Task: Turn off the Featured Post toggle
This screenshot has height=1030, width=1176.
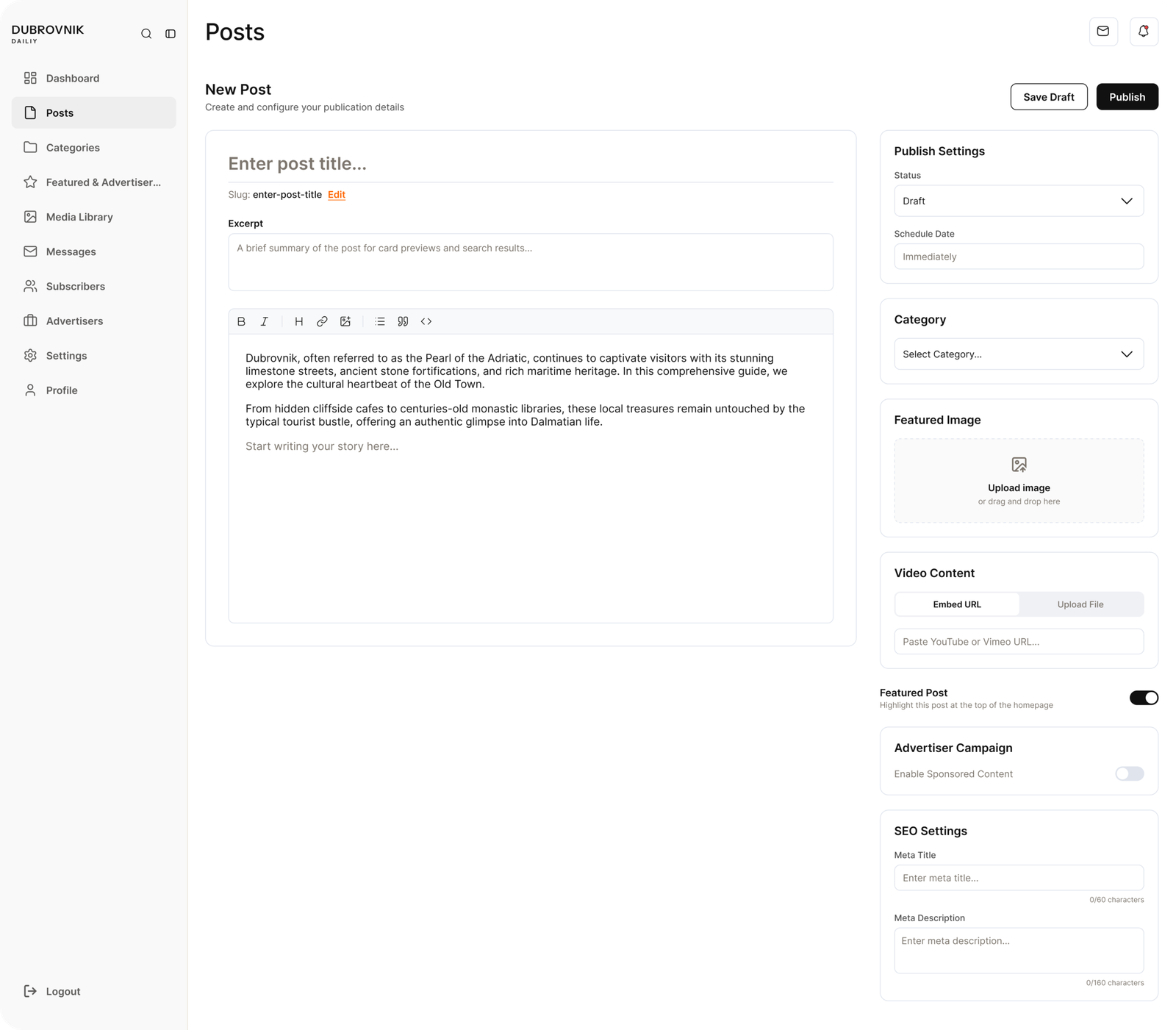Action: (1144, 698)
